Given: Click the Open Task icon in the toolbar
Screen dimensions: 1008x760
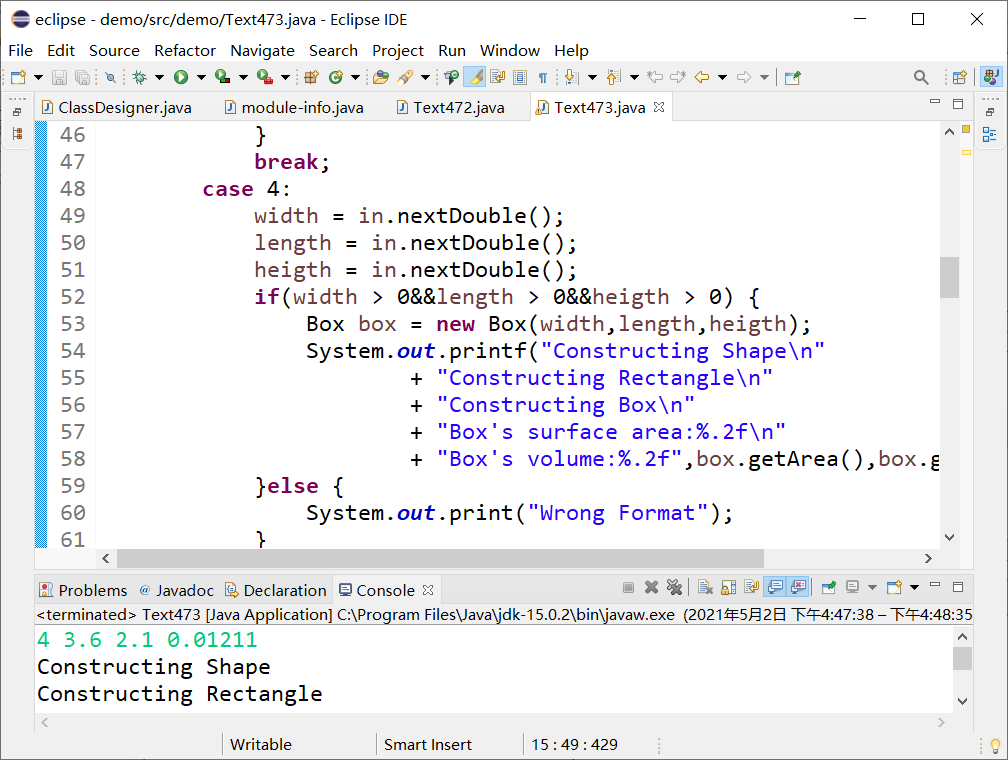Looking at the screenshot, I should coord(451,78).
